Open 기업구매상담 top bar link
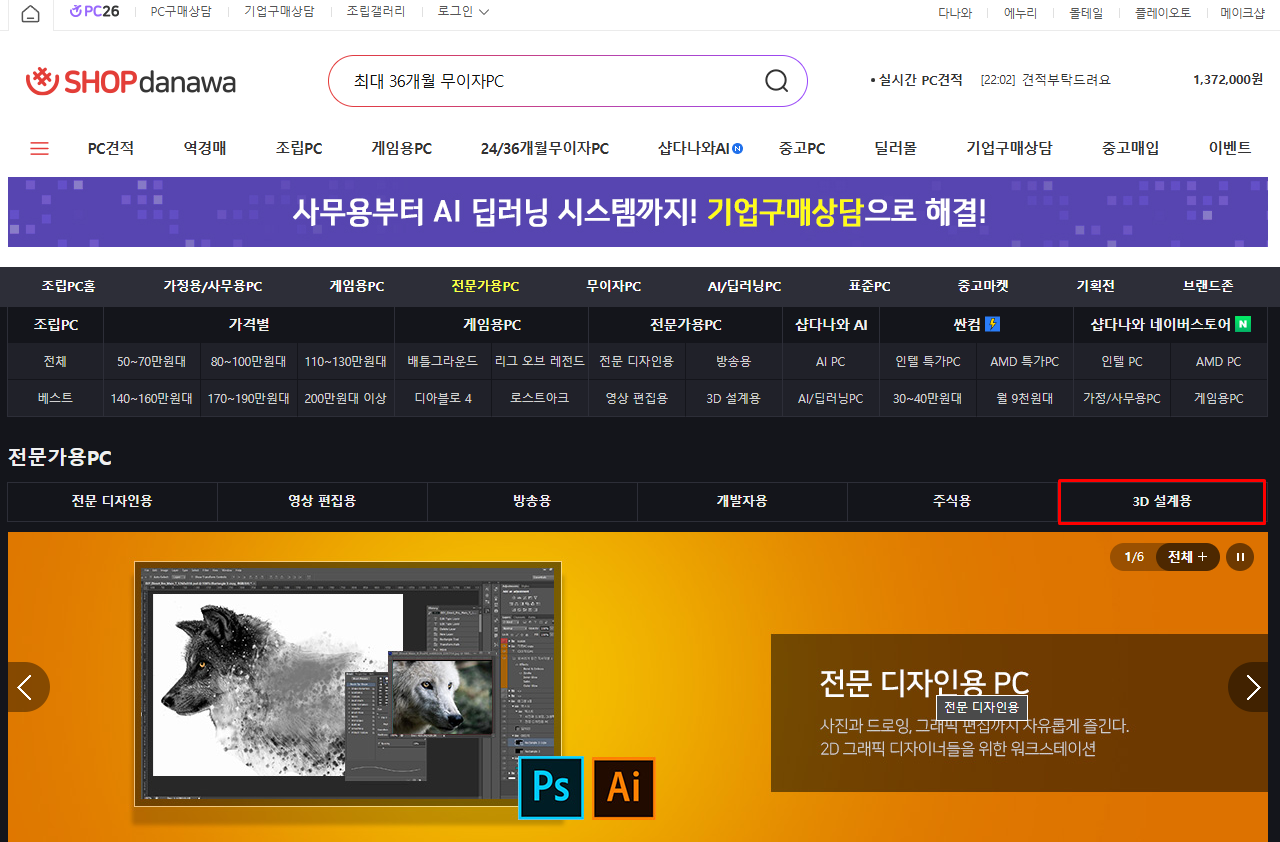 tap(279, 12)
